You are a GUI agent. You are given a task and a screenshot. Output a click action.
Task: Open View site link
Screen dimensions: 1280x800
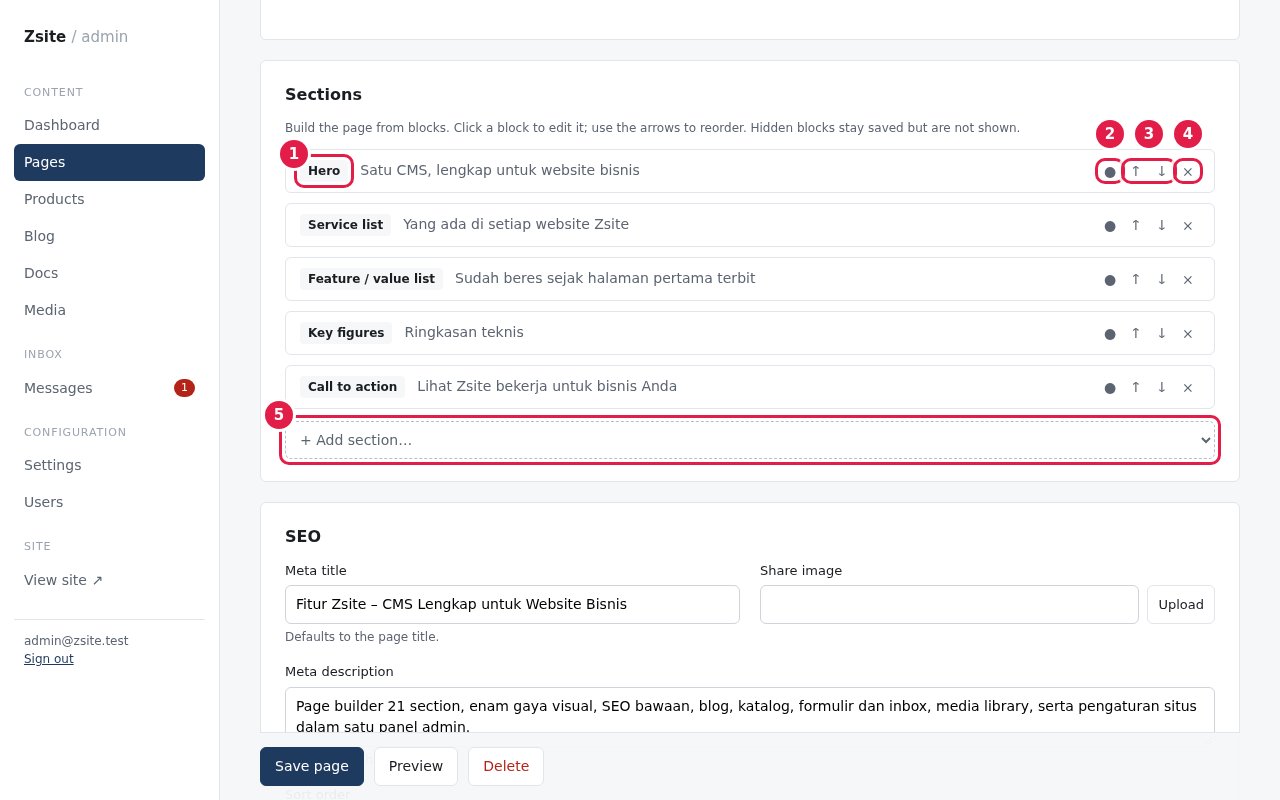click(x=109, y=580)
